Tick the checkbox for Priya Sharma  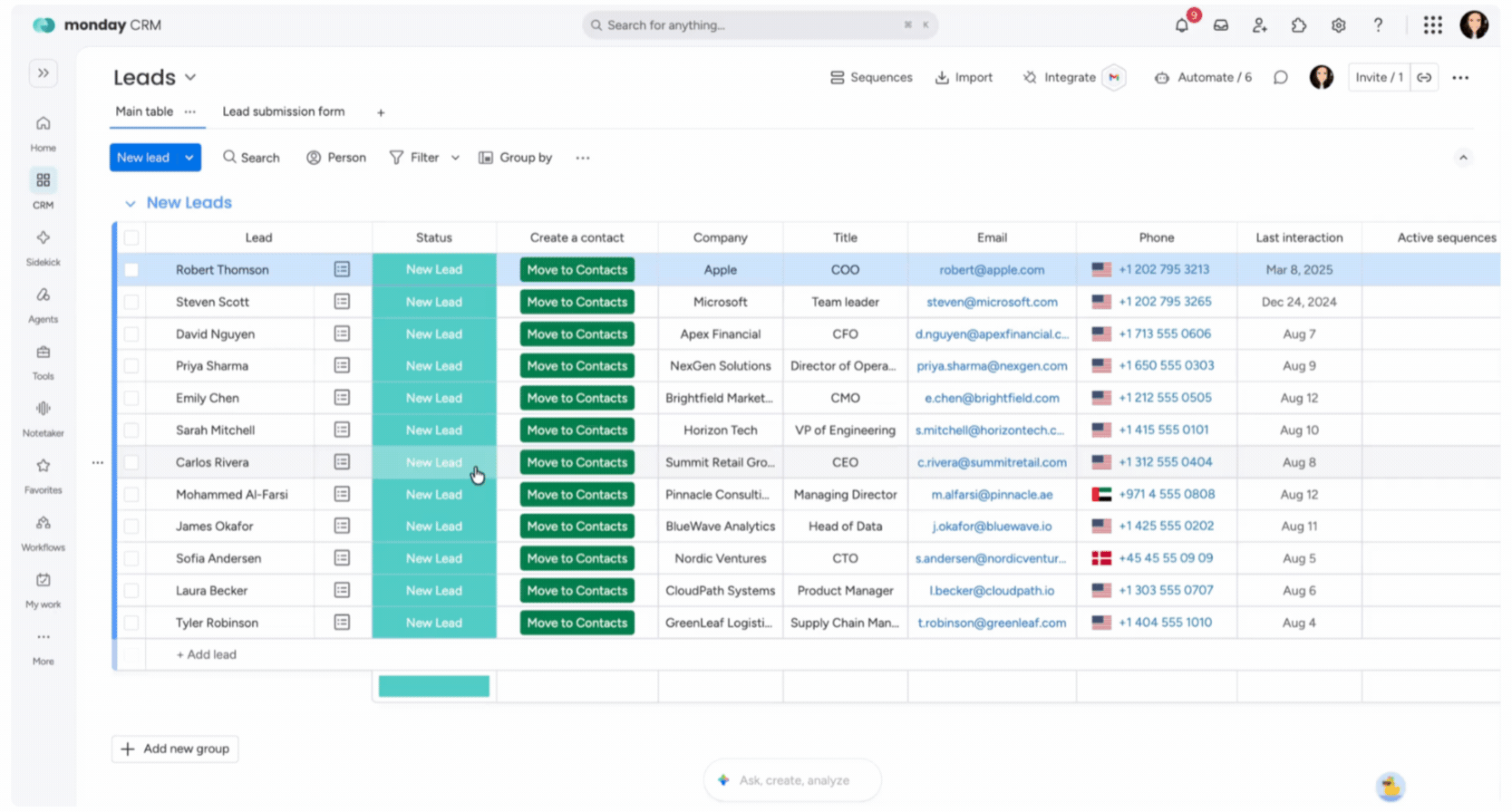[x=131, y=366]
